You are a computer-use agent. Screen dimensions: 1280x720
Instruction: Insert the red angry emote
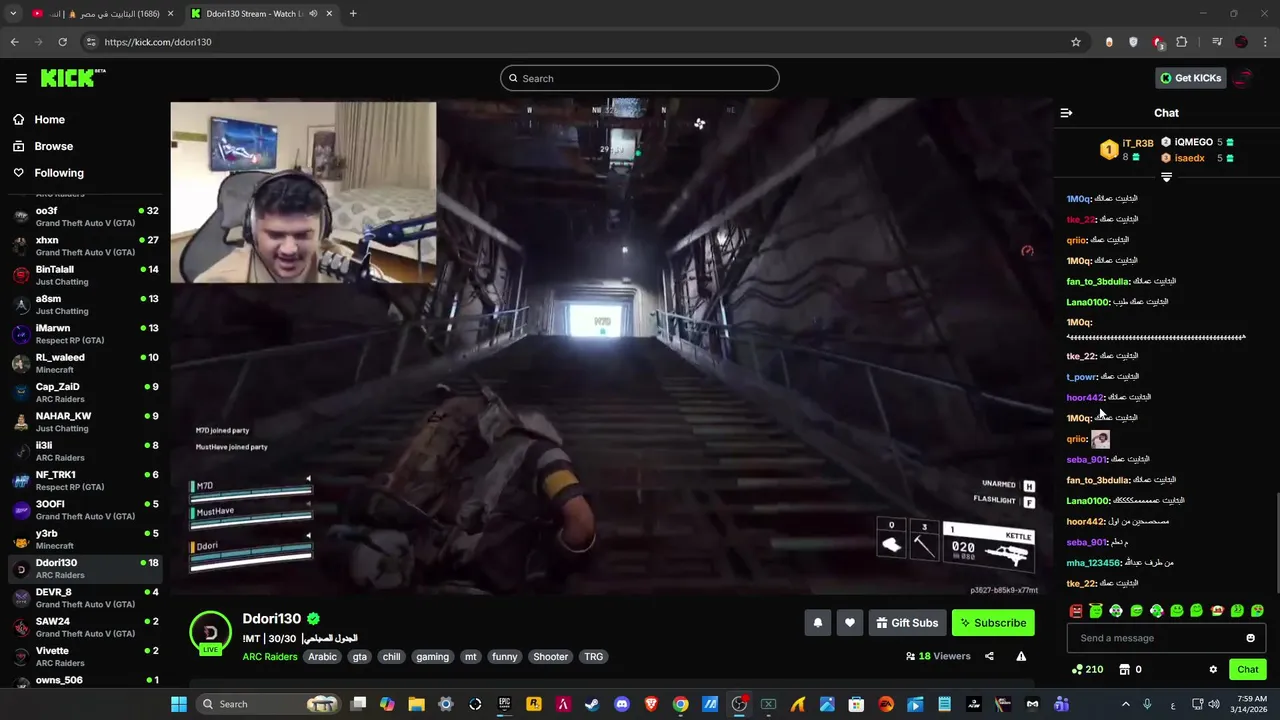pos(1076,611)
